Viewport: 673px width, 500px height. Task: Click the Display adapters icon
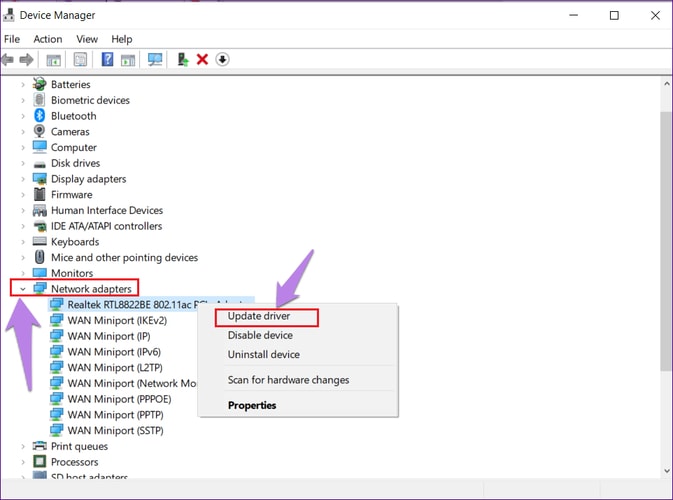pos(39,179)
